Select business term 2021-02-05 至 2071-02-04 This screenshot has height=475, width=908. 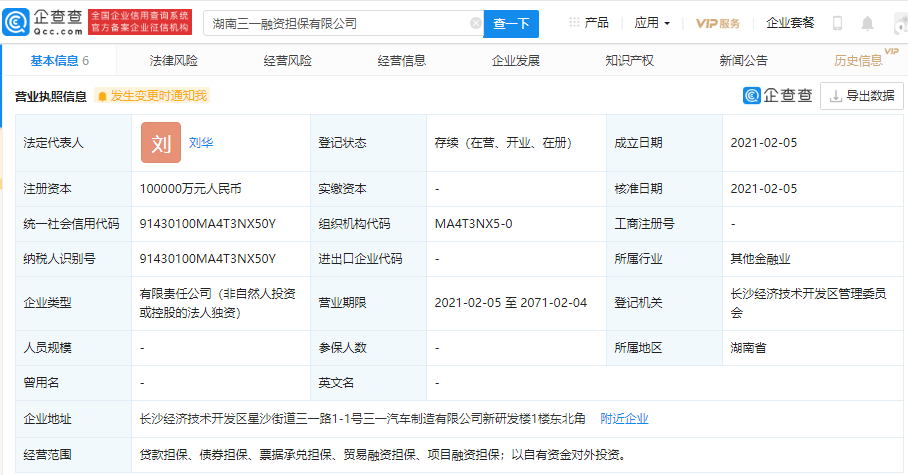click(x=511, y=302)
